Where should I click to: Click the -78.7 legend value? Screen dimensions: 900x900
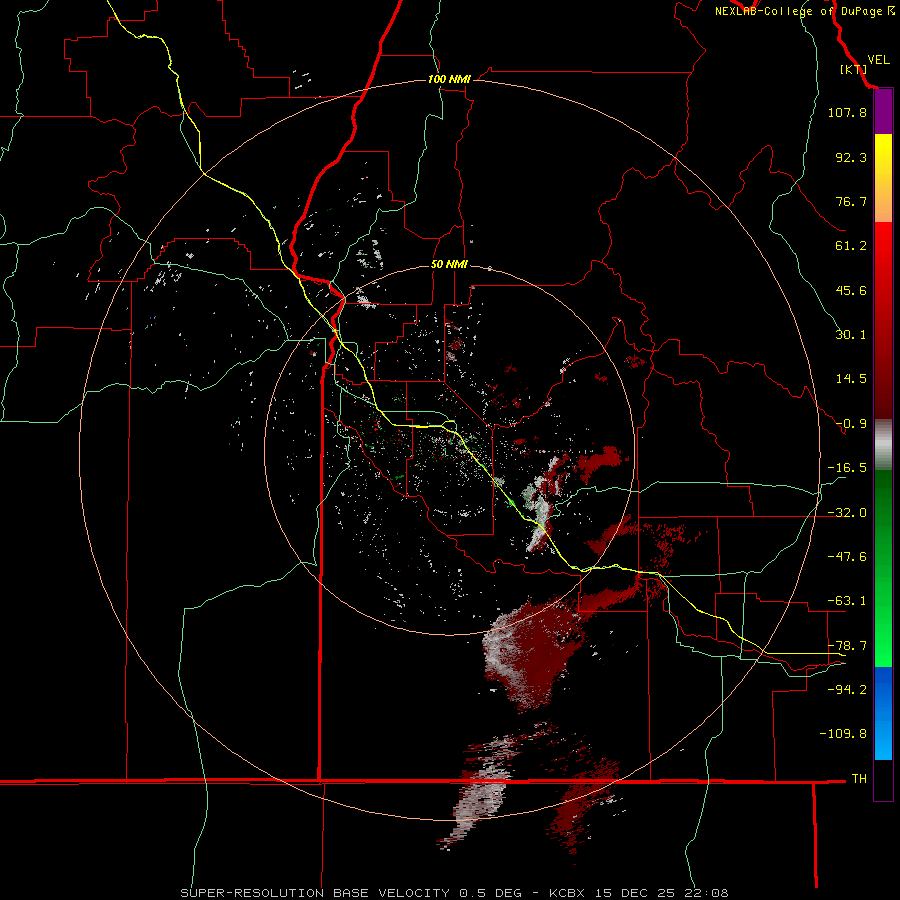pos(847,646)
